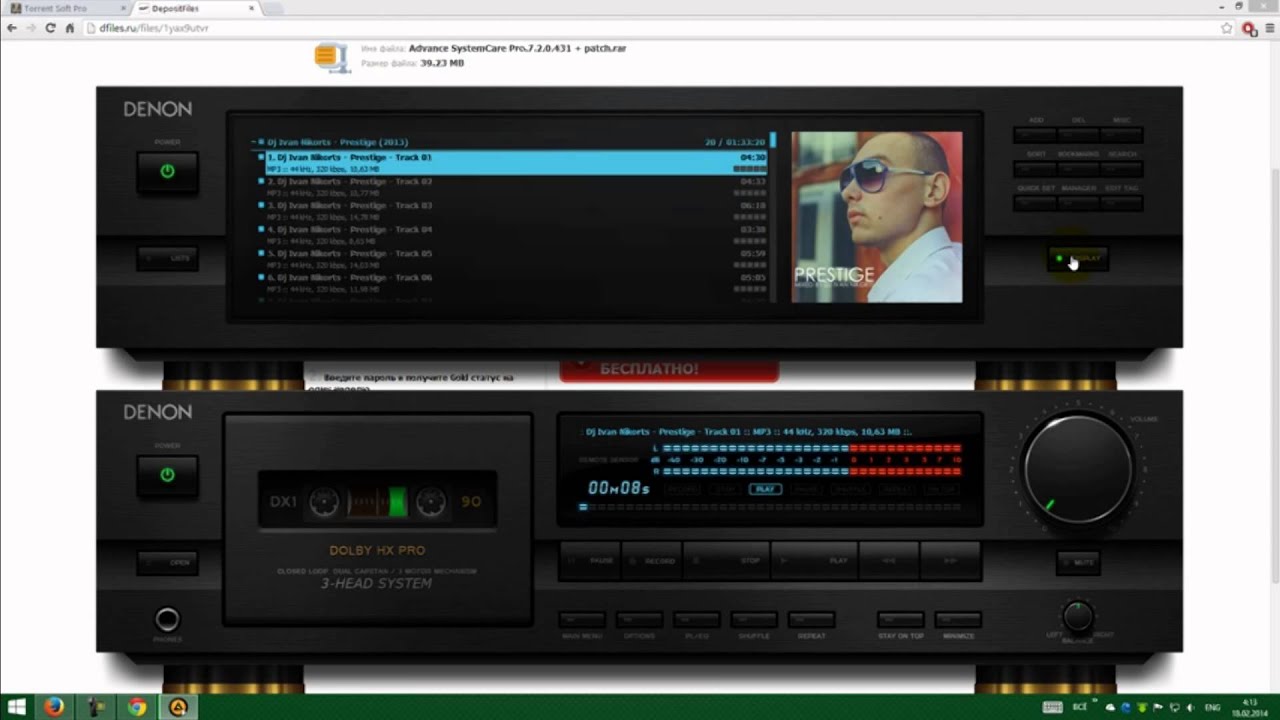The height and width of the screenshot is (720, 1280).
Task: Click the track seek progress bar
Action: point(770,507)
